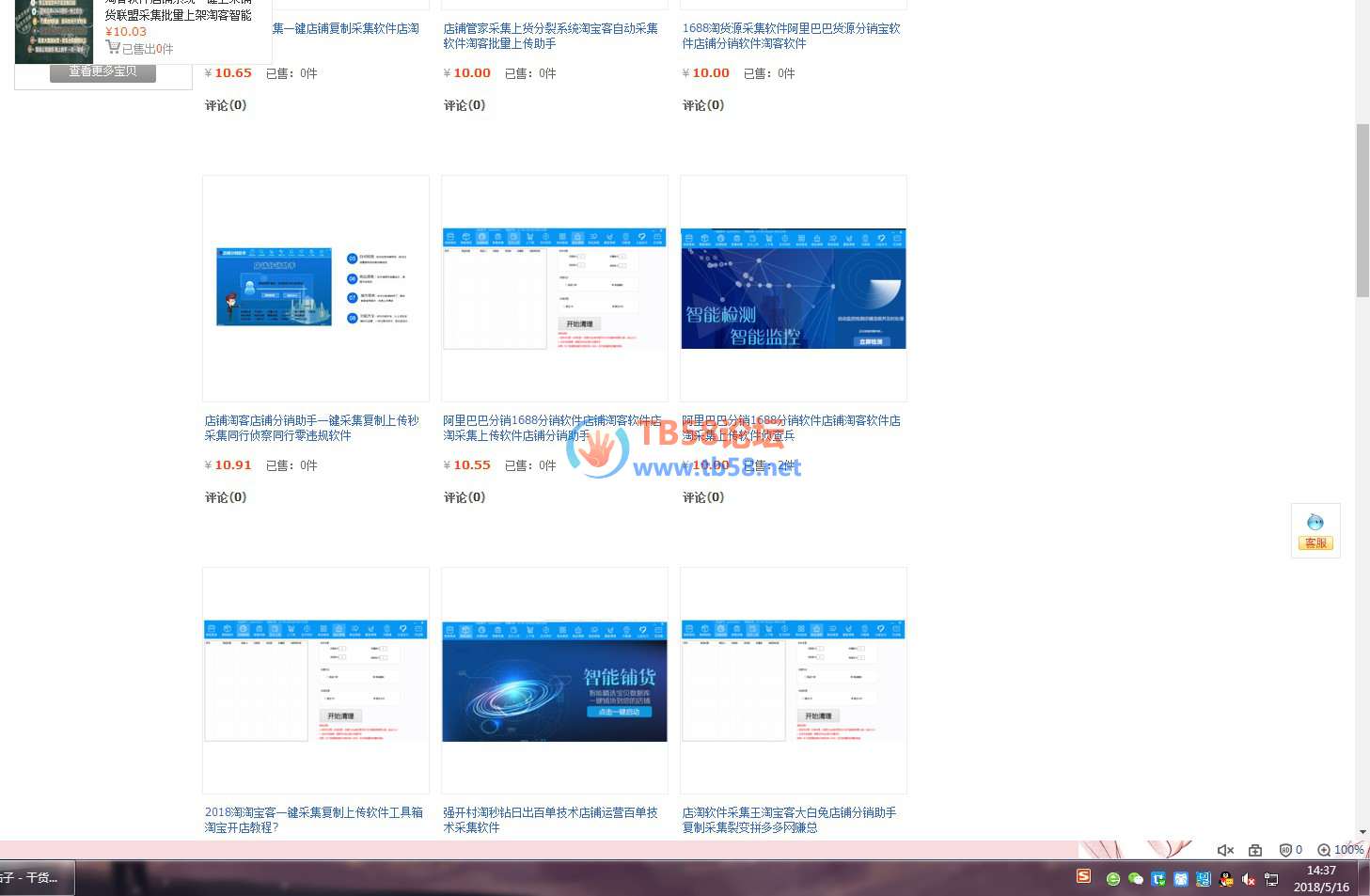Open the 客服 customer service widget
The width and height of the screenshot is (1370, 896).
point(1315,531)
